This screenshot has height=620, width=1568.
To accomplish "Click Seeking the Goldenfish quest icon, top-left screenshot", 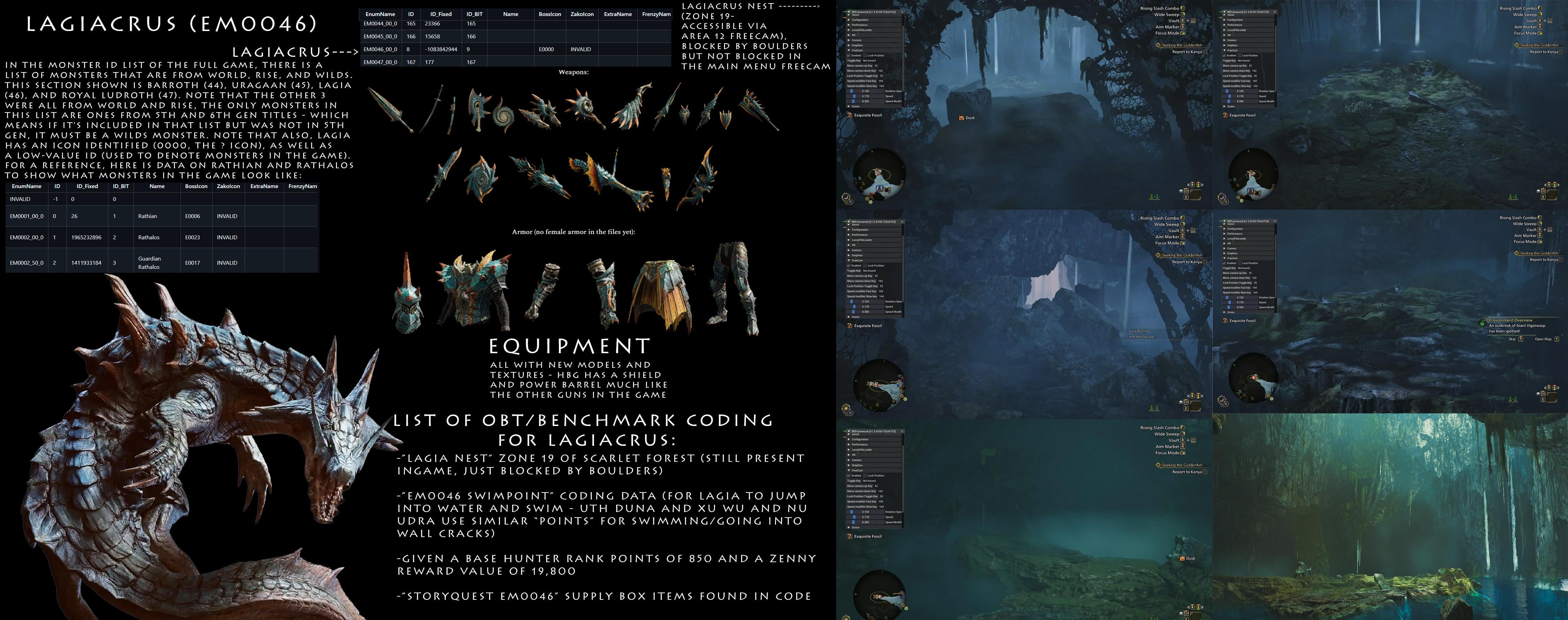I will (1158, 45).
